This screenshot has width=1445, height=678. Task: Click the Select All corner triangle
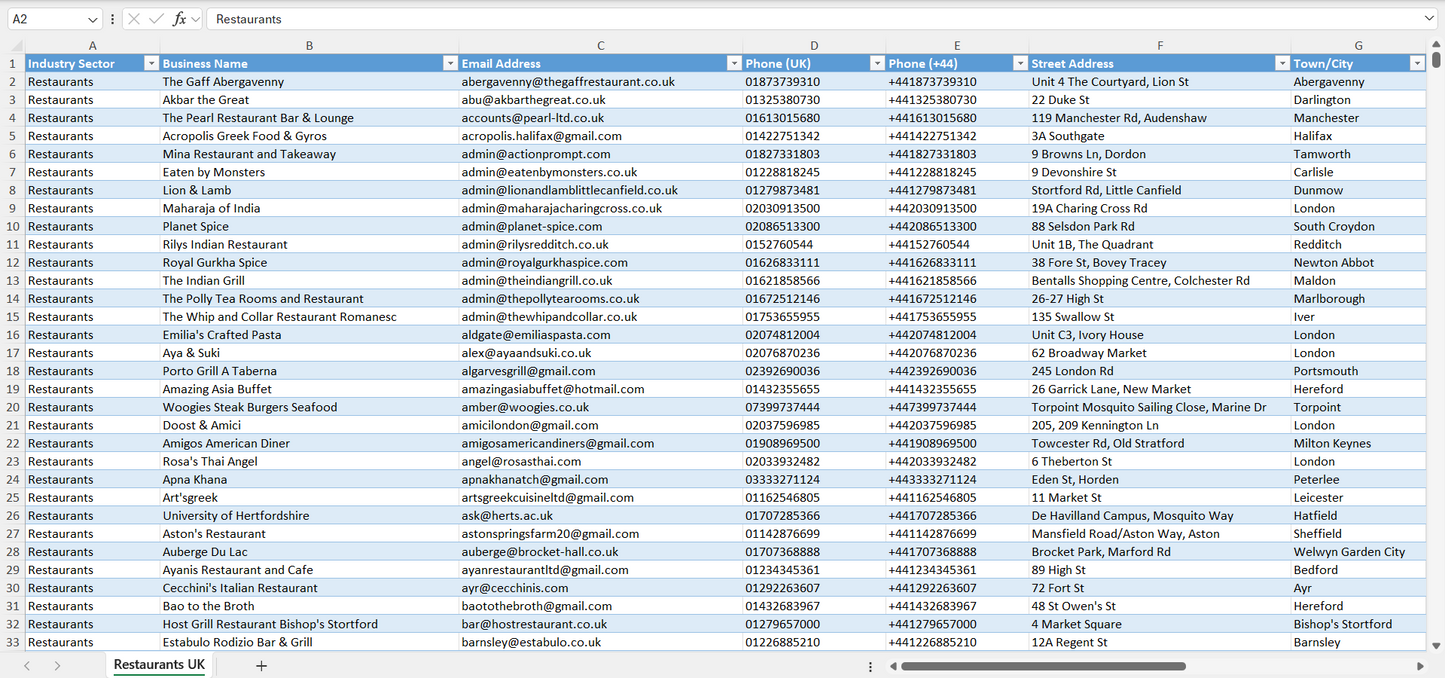(x=16, y=46)
